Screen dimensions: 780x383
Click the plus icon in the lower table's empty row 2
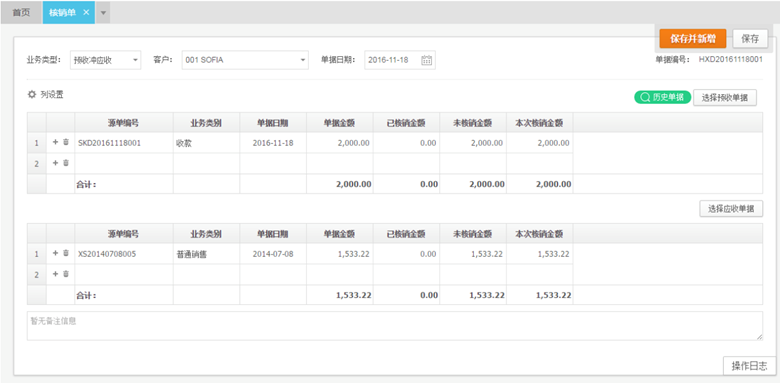[56, 274]
